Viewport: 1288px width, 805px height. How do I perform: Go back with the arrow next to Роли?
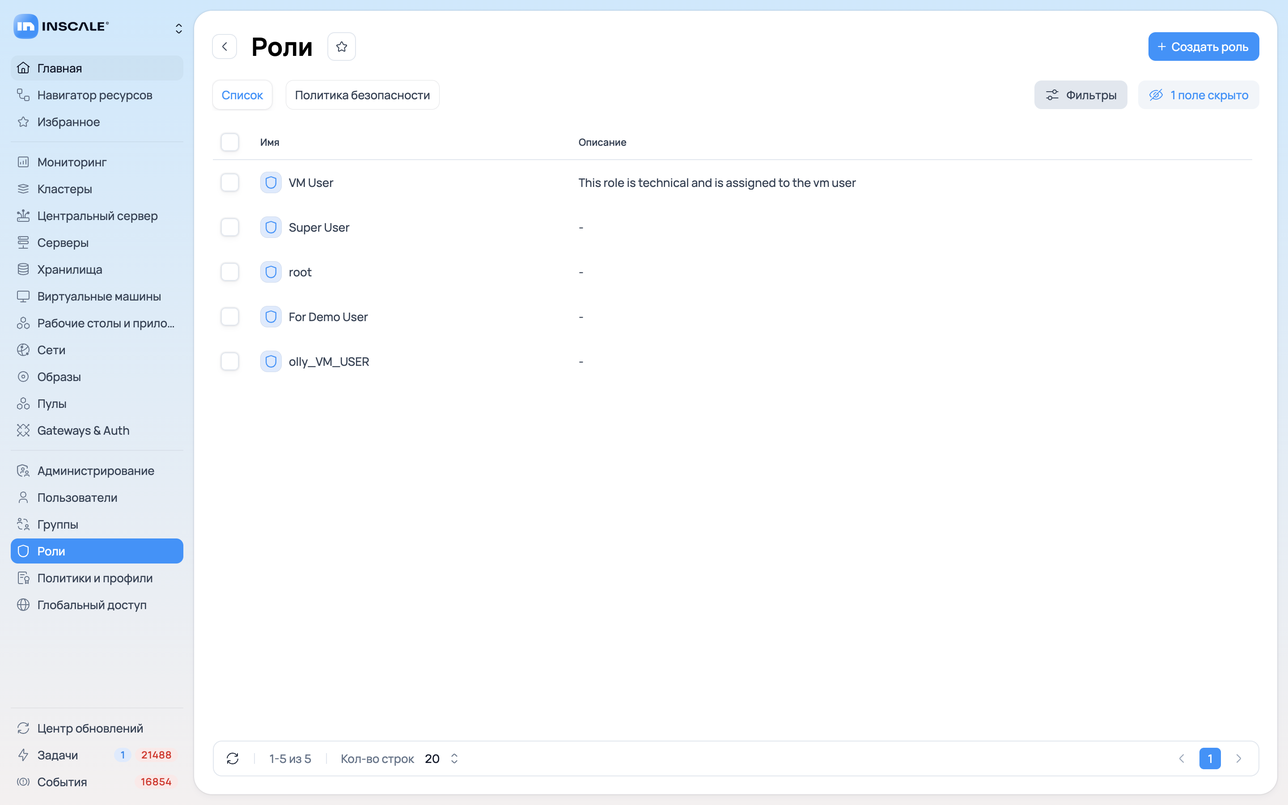(225, 47)
